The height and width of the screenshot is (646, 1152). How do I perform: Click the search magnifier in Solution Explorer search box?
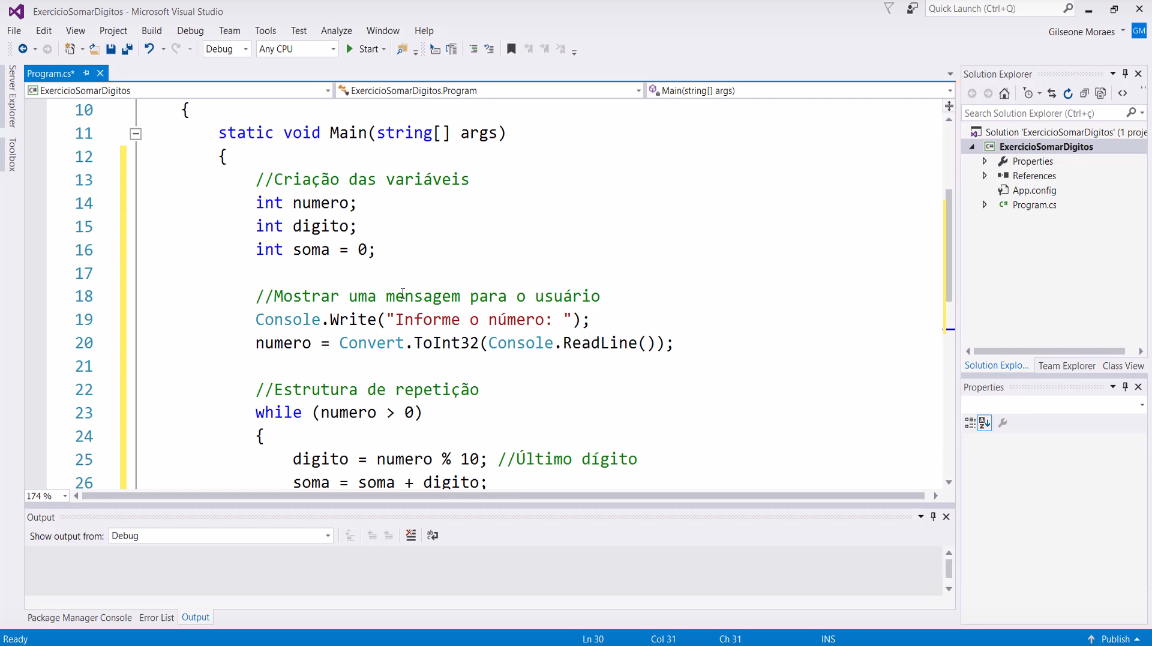(1131, 113)
